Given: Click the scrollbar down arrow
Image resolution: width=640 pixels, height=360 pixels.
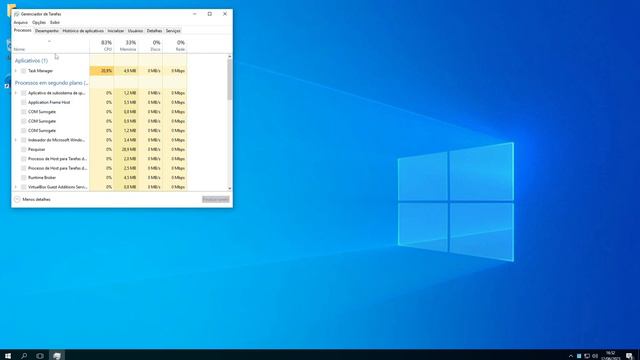Looking at the screenshot, I should coord(229,188).
